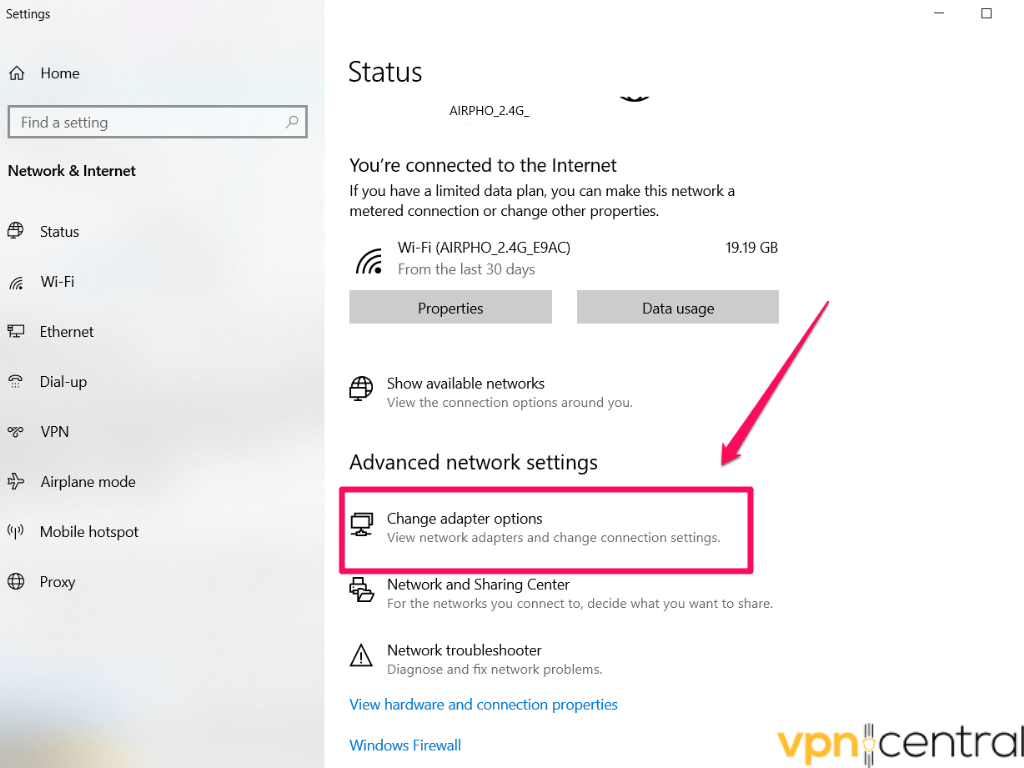The height and width of the screenshot is (768, 1024).
Task: Click the Dial-up icon
Action: point(16,381)
